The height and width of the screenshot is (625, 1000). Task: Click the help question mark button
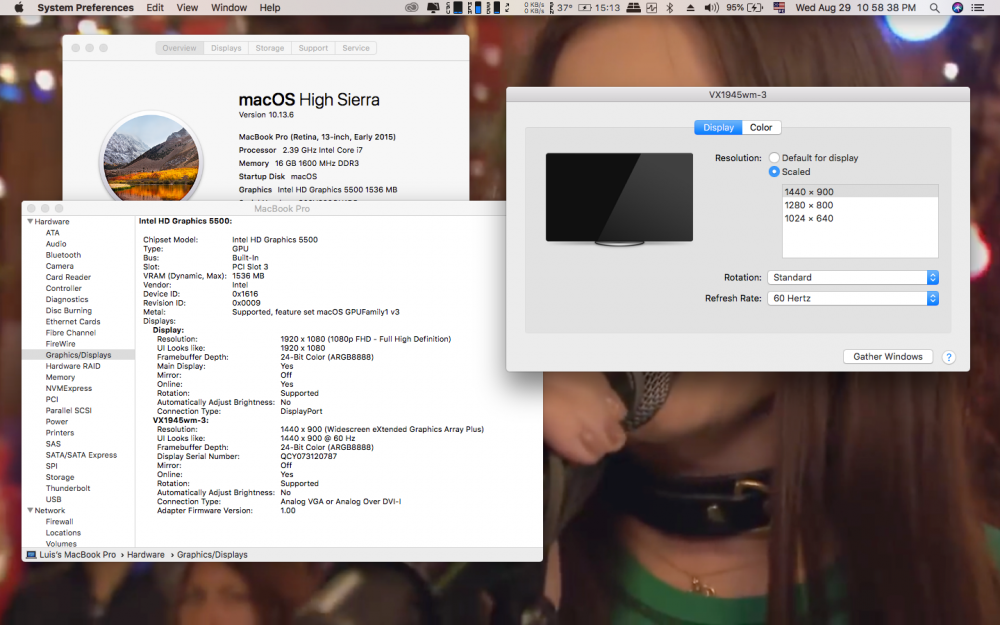coord(949,357)
